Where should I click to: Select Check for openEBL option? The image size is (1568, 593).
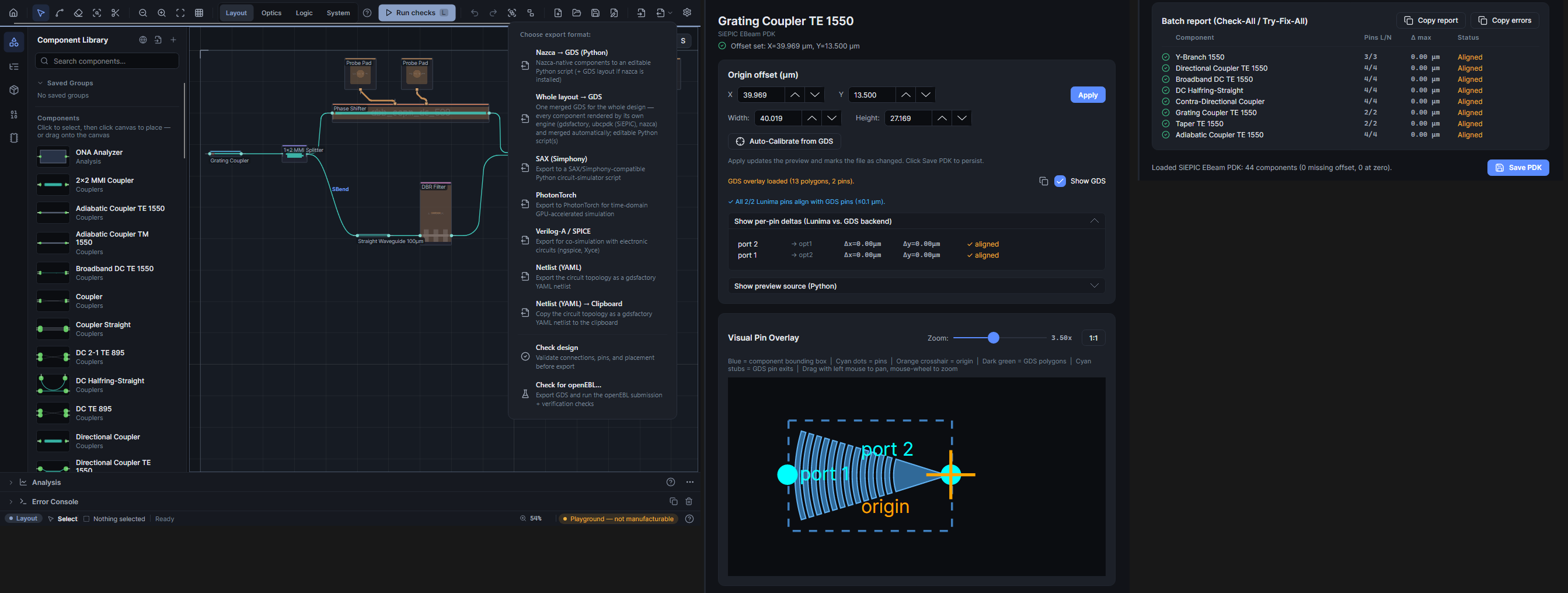(593, 394)
